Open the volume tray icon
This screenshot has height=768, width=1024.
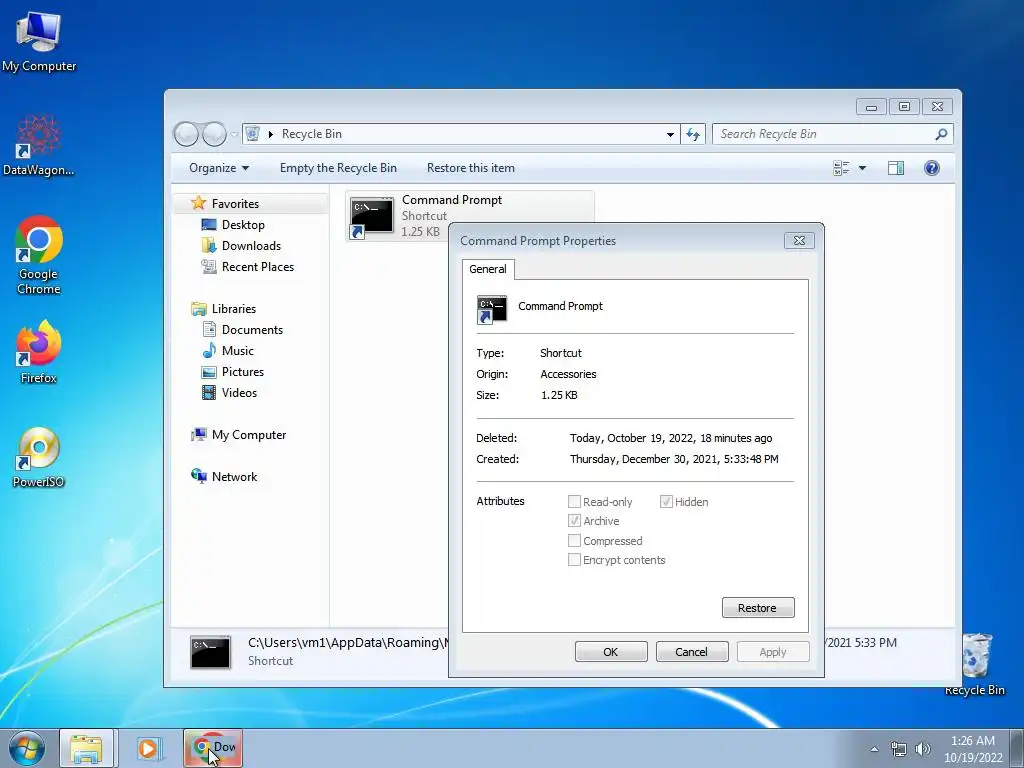(923, 749)
